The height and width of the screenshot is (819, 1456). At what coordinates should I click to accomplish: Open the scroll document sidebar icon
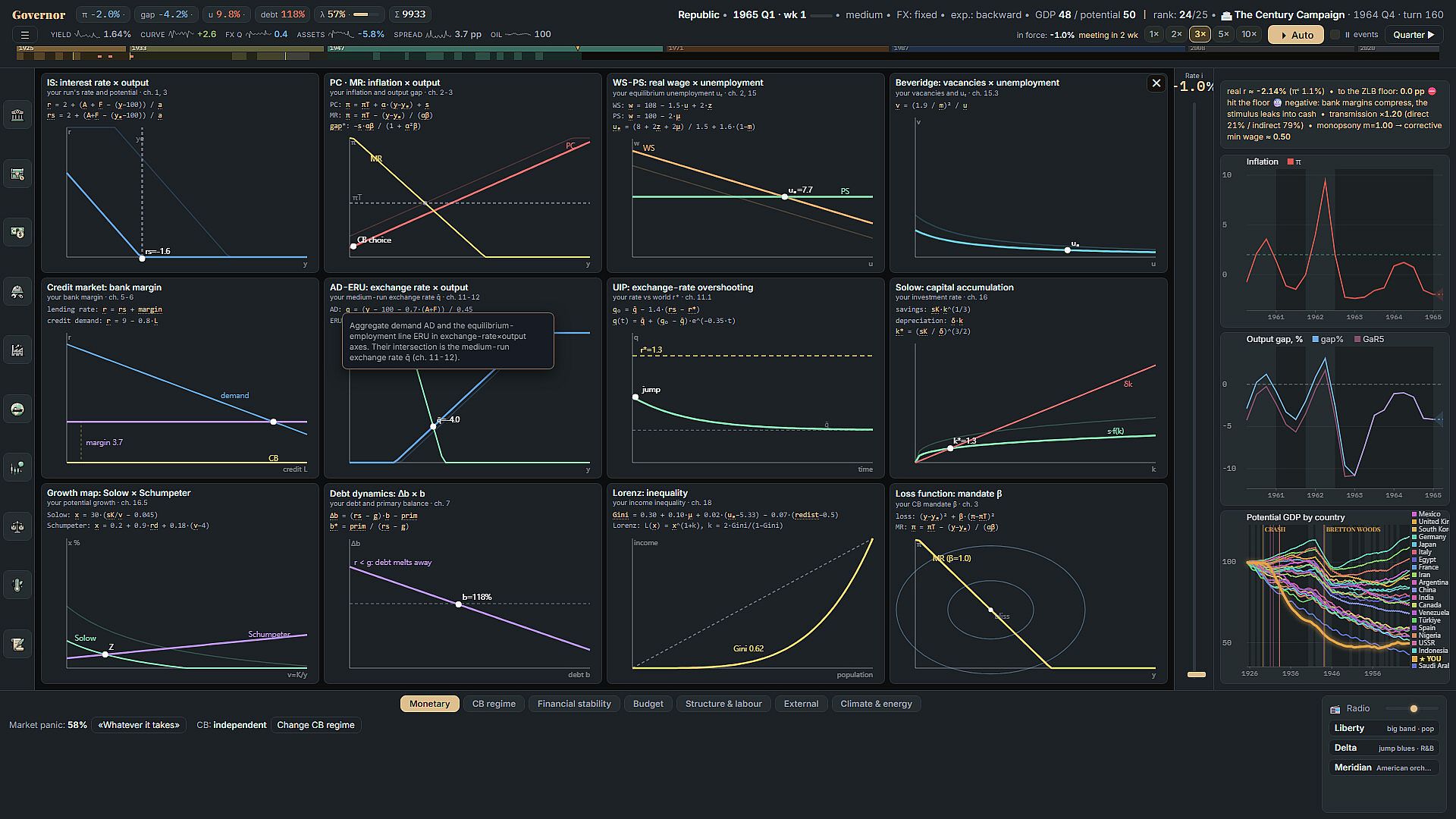click(17, 645)
